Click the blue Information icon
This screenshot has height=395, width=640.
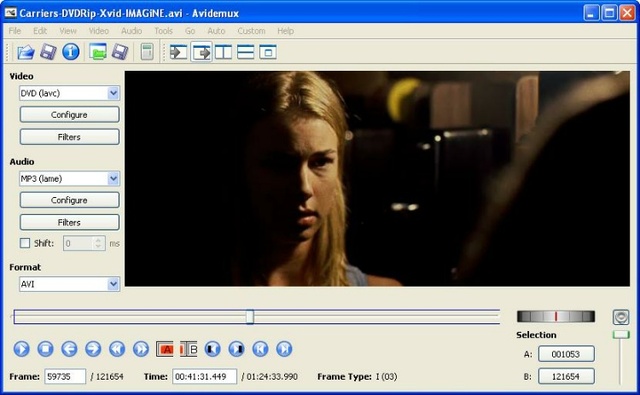71,52
